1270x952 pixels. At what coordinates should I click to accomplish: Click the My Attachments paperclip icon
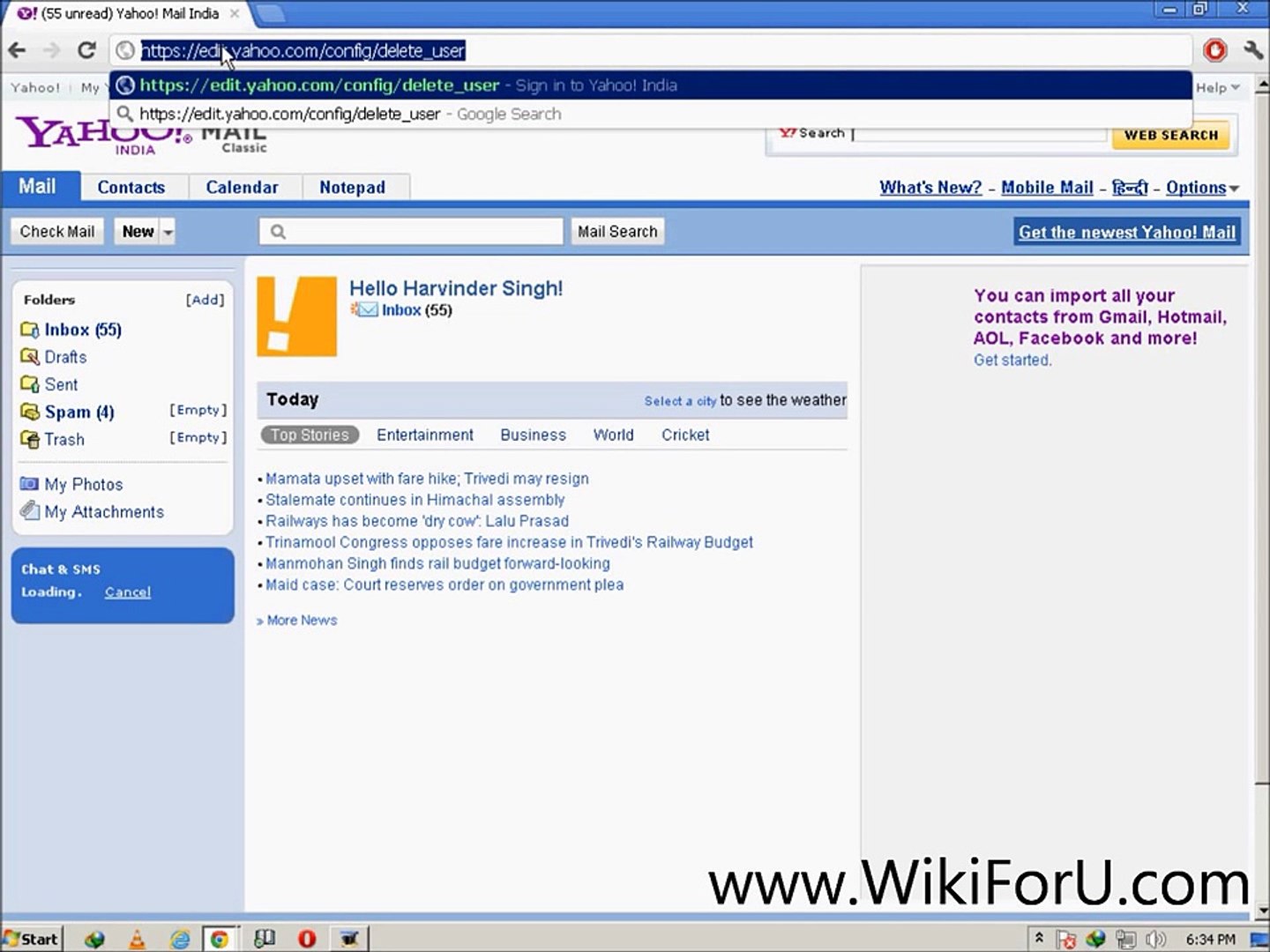[29, 510]
